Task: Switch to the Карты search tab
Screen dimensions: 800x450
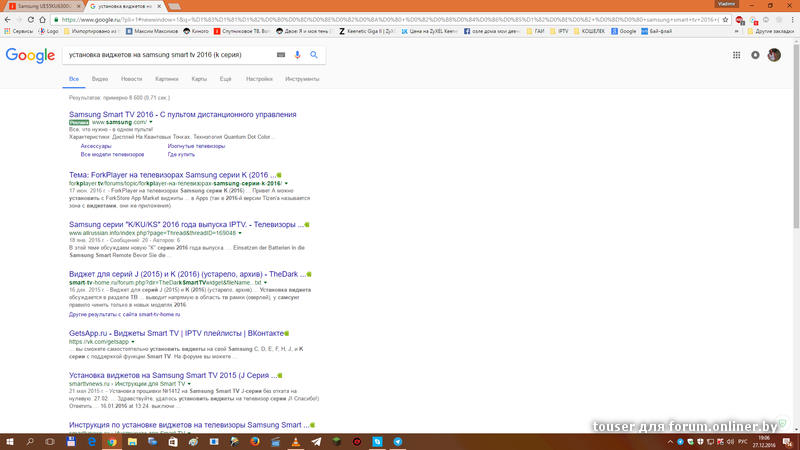Action: point(199,79)
